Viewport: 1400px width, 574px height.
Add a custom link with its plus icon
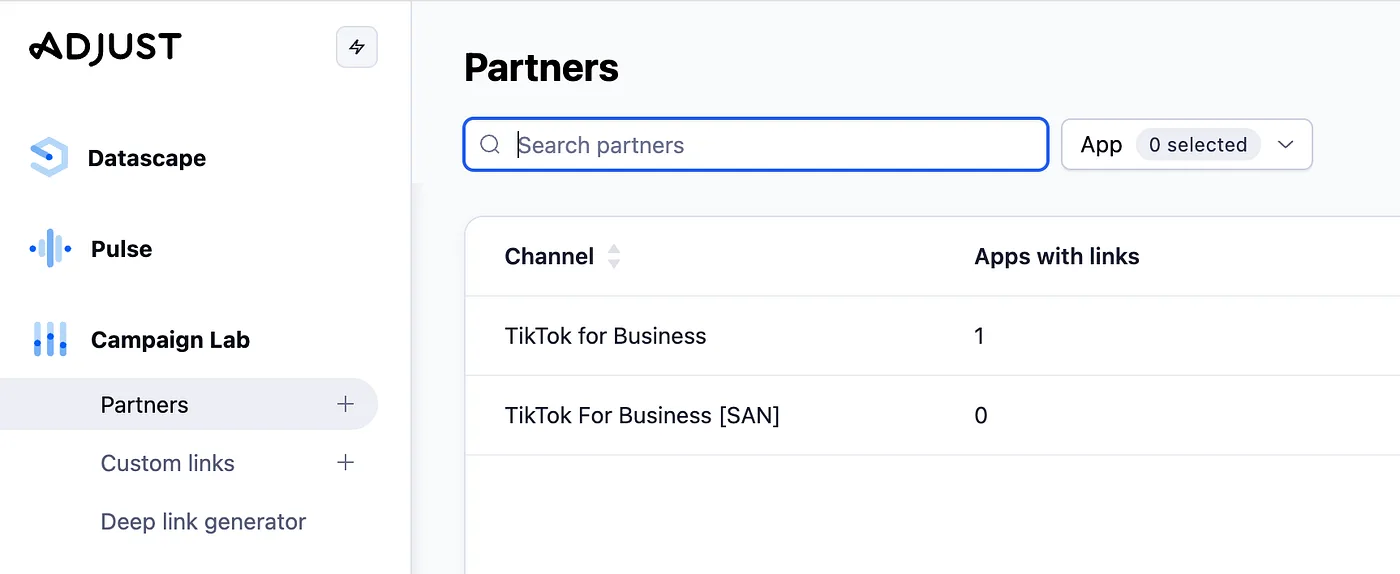pyautogui.click(x=346, y=462)
